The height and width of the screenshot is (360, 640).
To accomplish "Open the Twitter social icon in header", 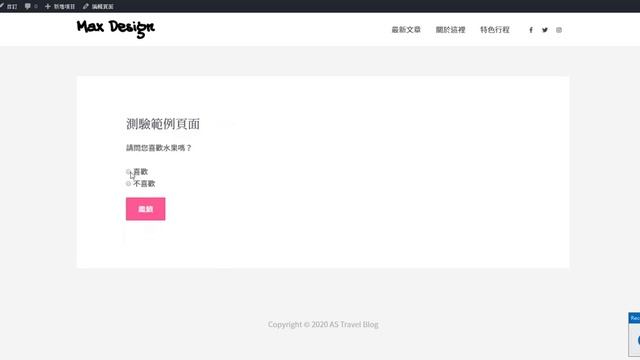I will 545,30.
